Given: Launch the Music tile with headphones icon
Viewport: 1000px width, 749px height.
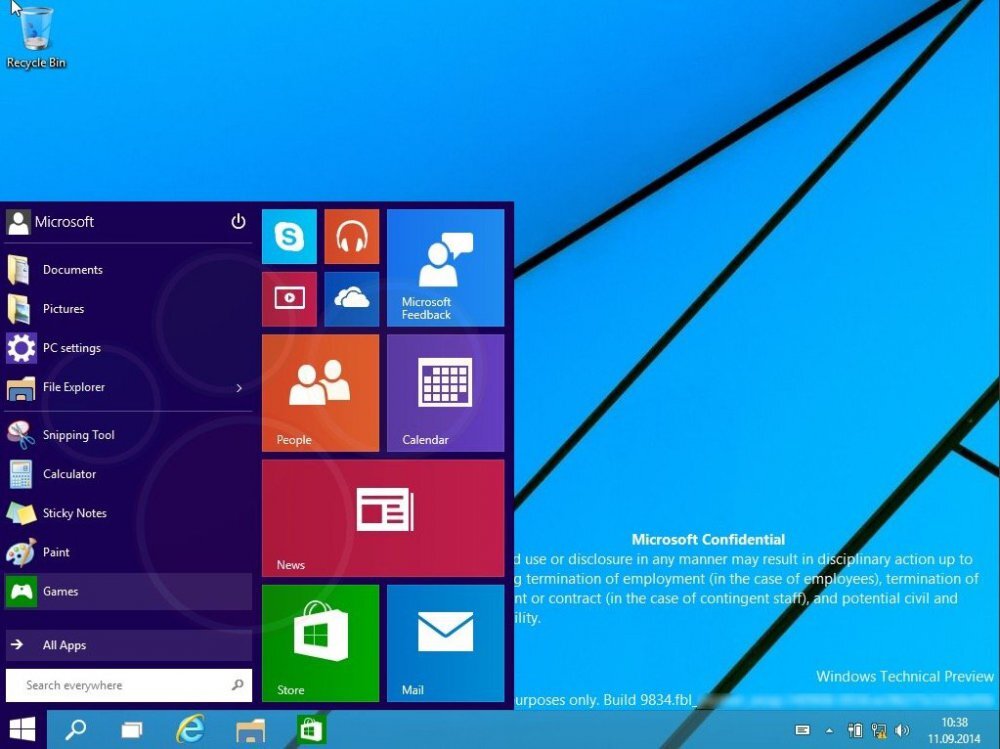Looking at the screenshot, I should click(352, 237).
